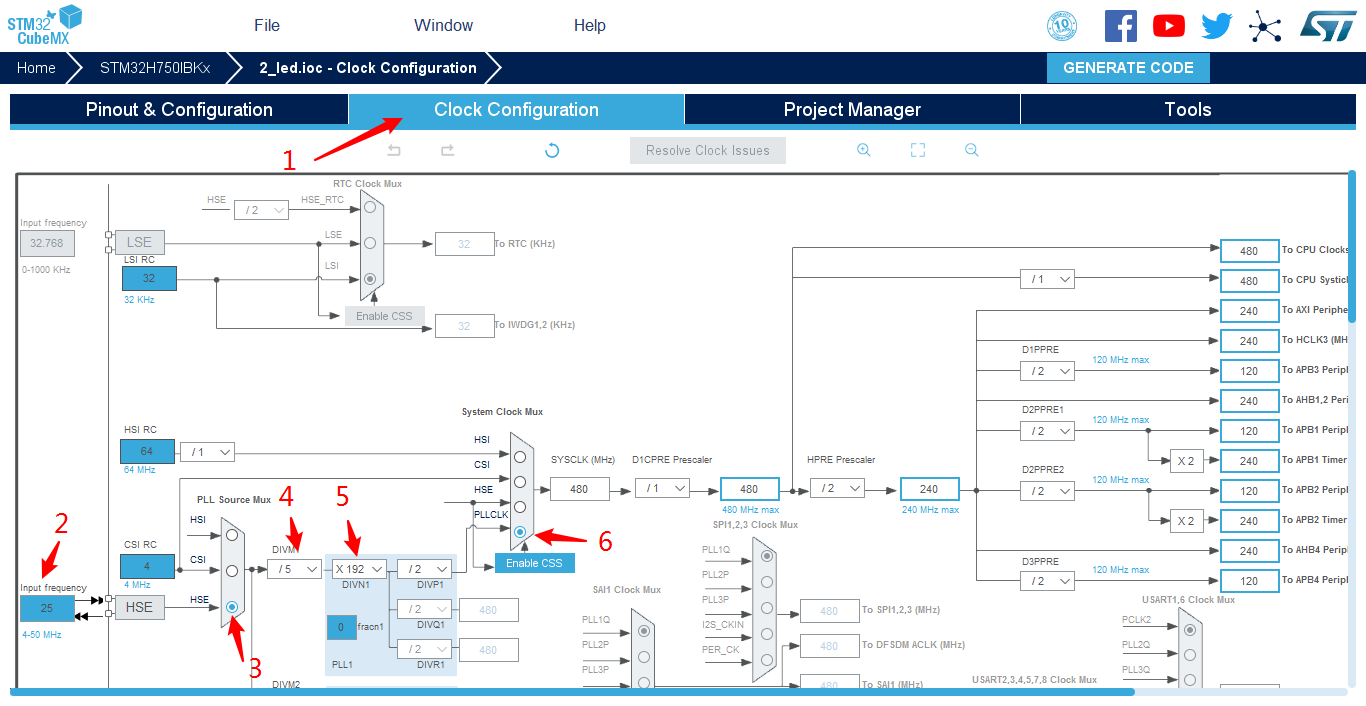Image resolution: width=1366 pixels, height=706 pixels.
Task: Select HSE in PLL Source Mux
Action: (232, 607)
